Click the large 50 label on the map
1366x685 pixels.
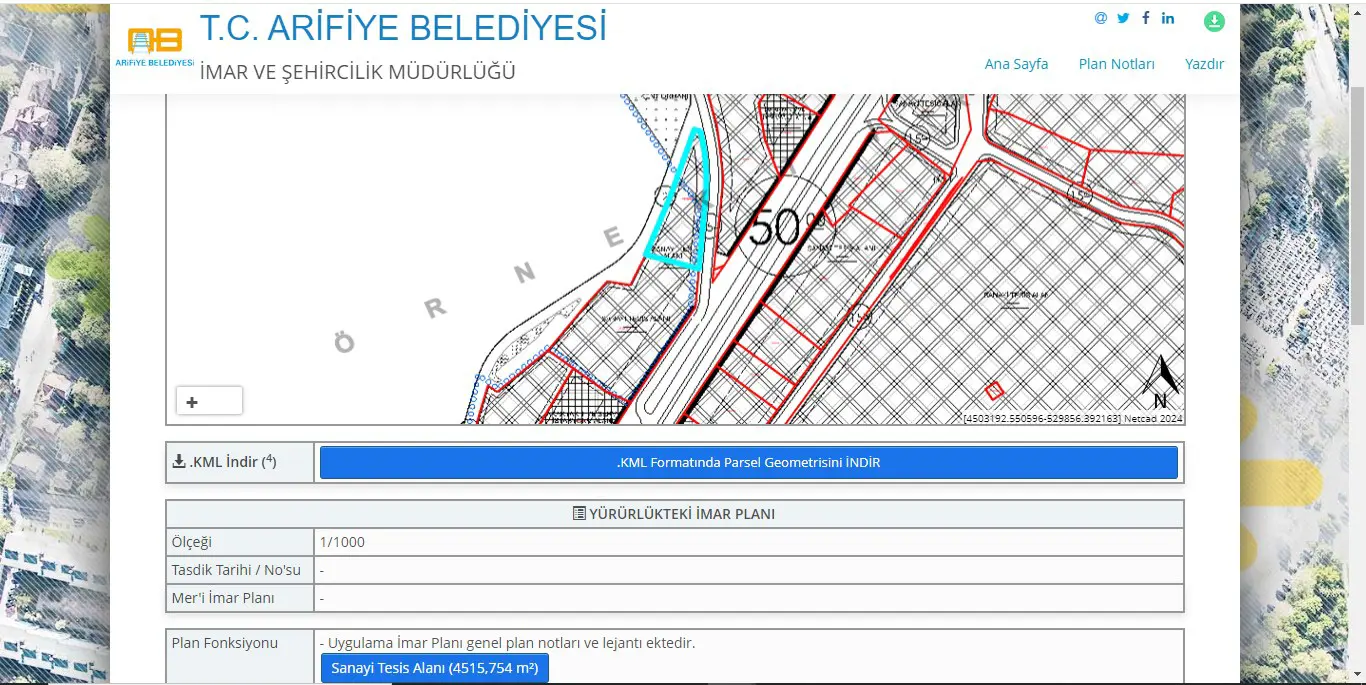(776, 228)
